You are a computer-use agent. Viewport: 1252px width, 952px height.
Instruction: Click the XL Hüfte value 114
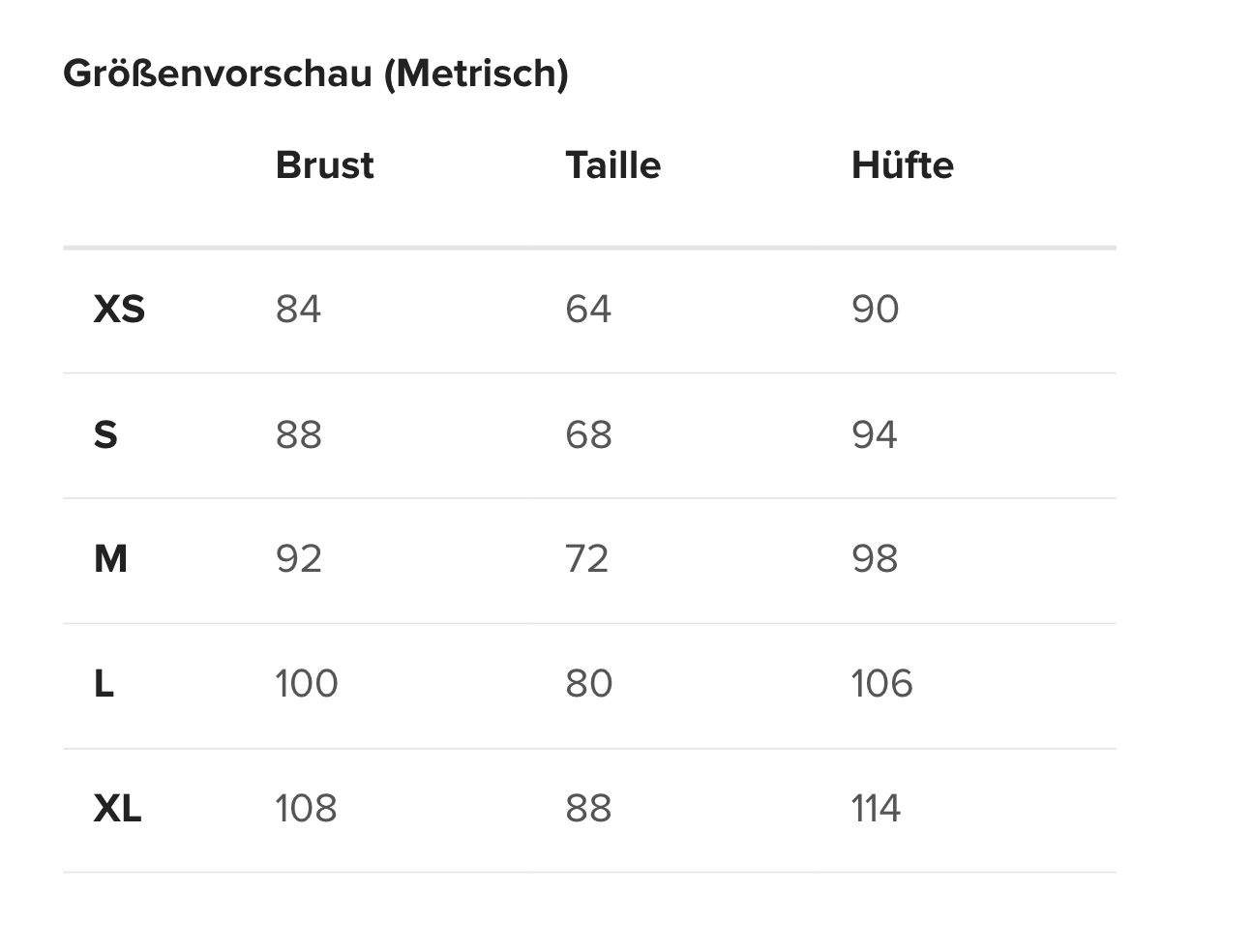click(x=876, y=809)
